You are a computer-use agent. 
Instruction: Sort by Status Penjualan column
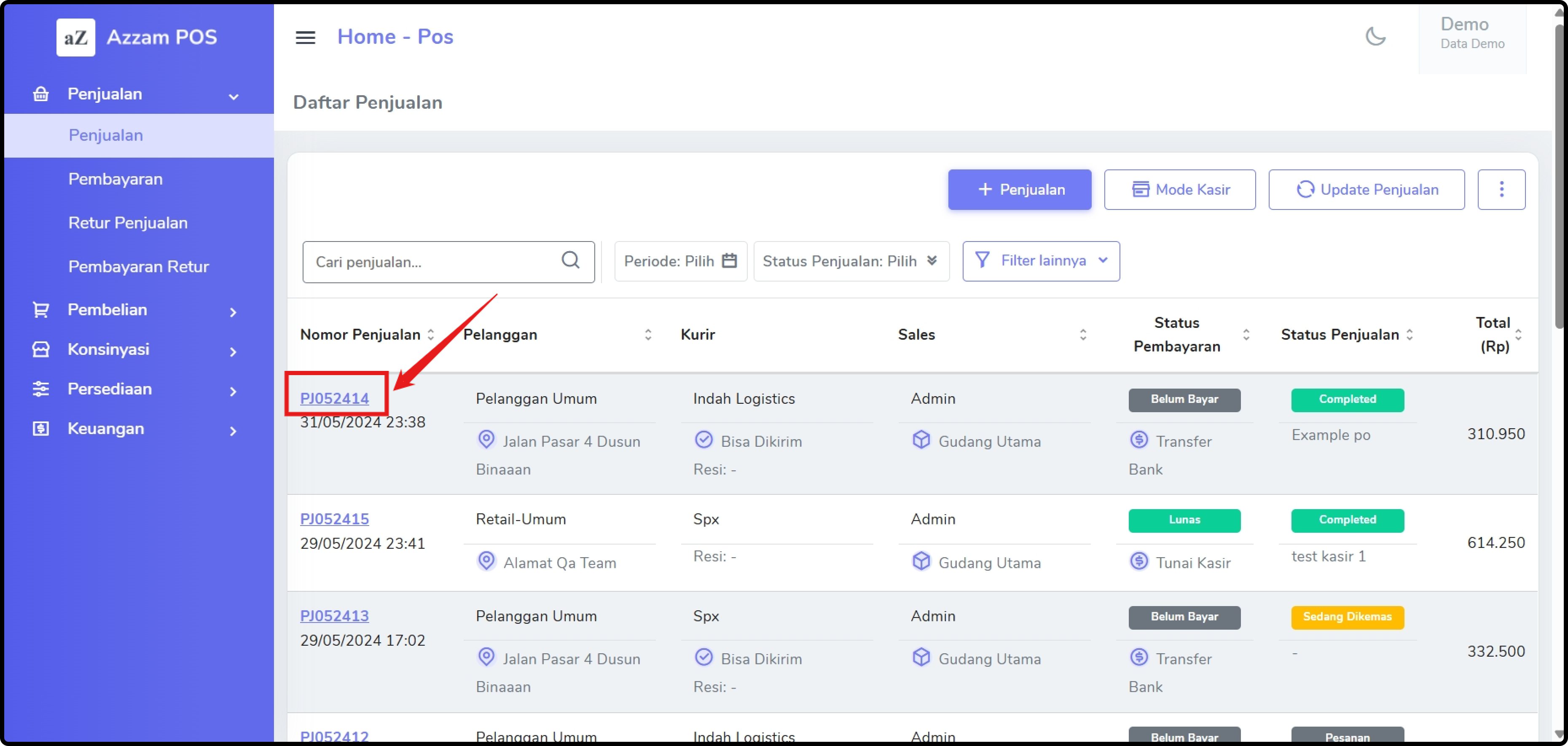coord(1409,335)
